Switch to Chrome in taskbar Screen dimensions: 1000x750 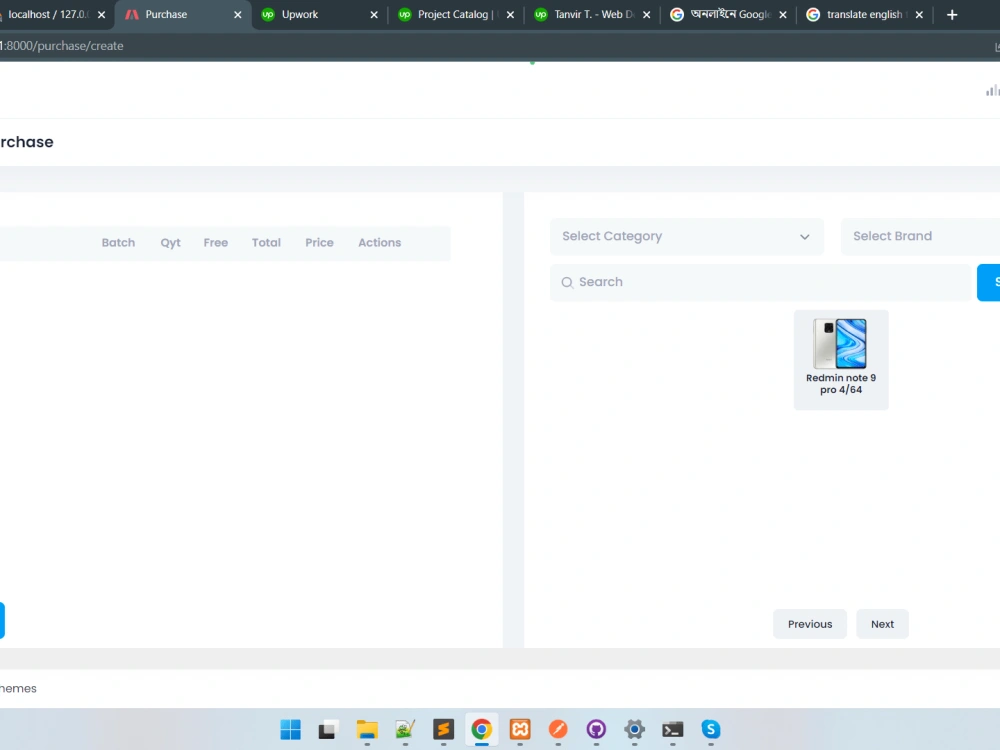point(482,729)
